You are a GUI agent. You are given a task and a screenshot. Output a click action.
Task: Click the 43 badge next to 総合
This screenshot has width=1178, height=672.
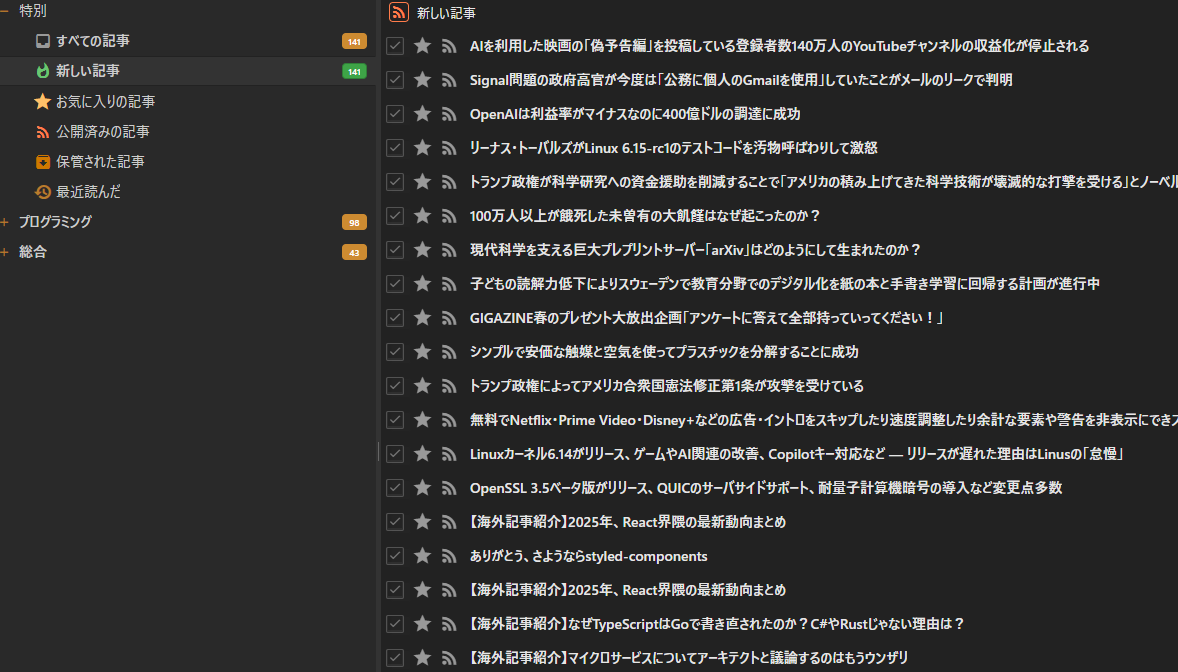[x=354, y=252]
